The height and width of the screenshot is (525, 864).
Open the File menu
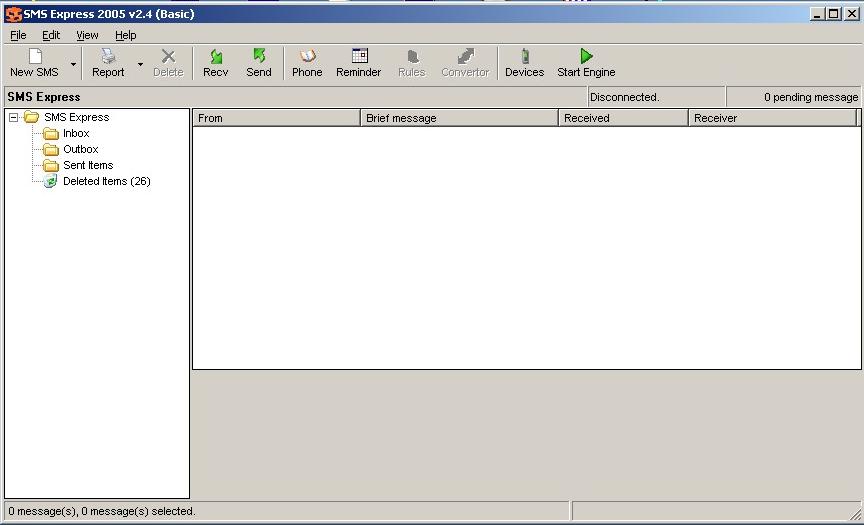tap(18, 35)
